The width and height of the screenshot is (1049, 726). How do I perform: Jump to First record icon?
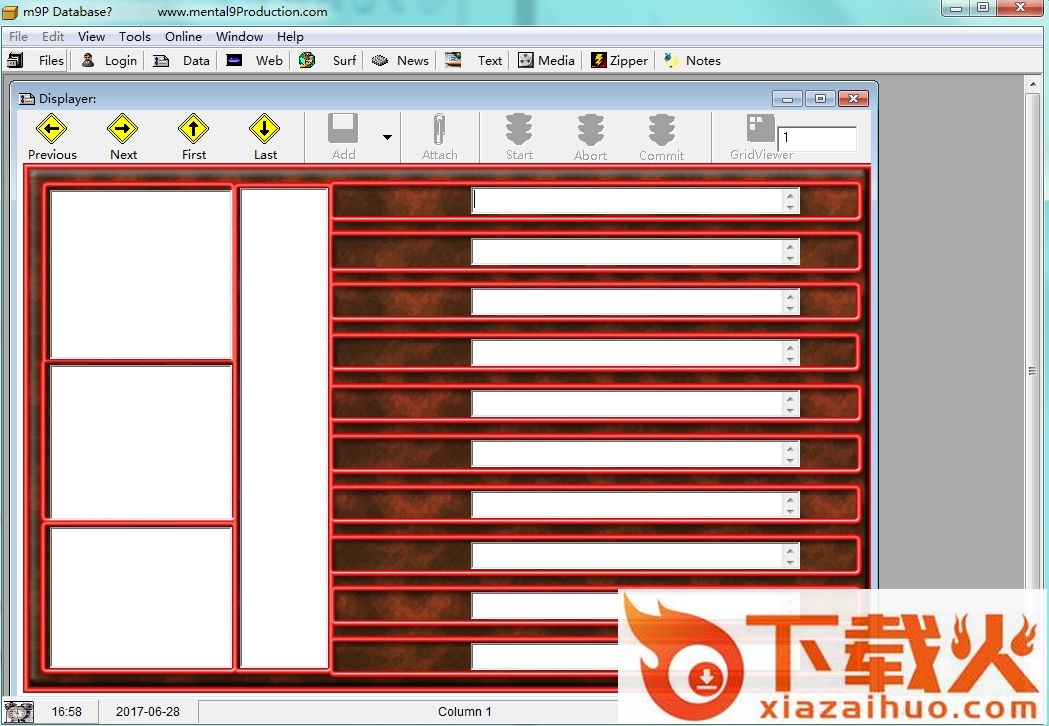click(x=193, y=129)
